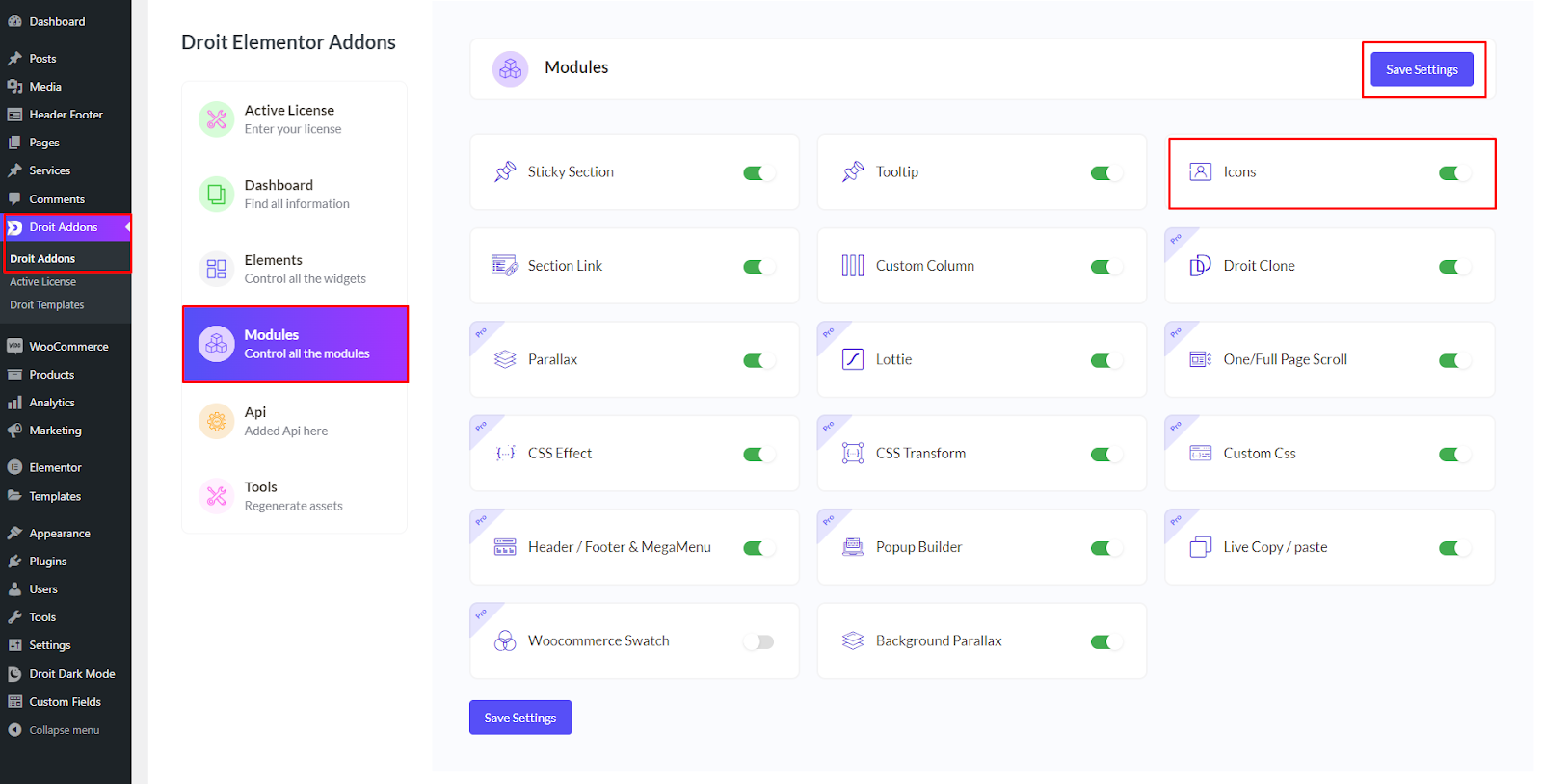The image size is (1542, 784).
Task: Switch to the Elements widgets tab
Action: pos(294,269)
